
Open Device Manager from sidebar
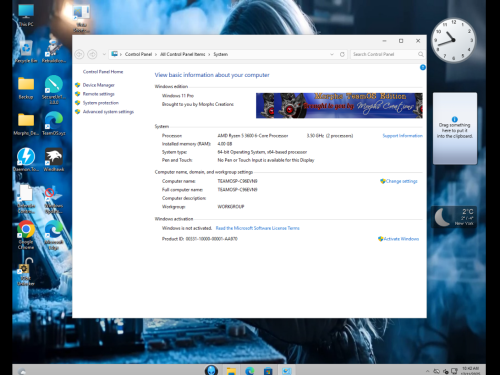[98, 85]
